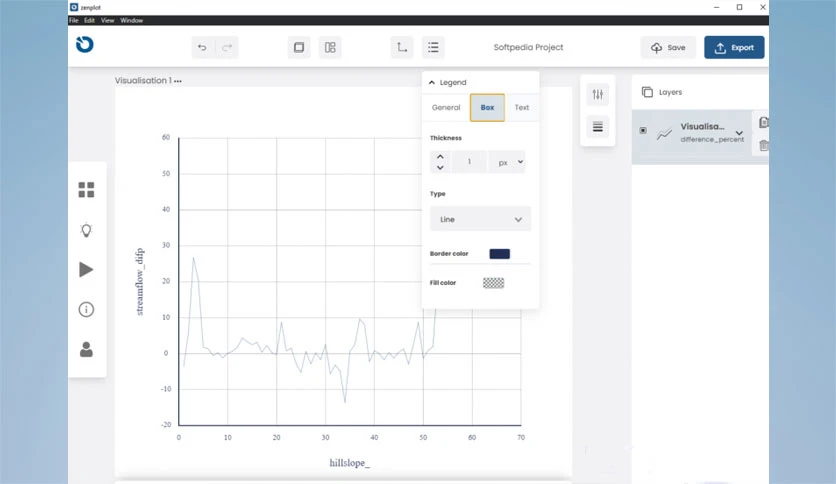Open the axes settings icon
Image resolution: width=836 pixels, height=484 pixels.
(402, 47)
